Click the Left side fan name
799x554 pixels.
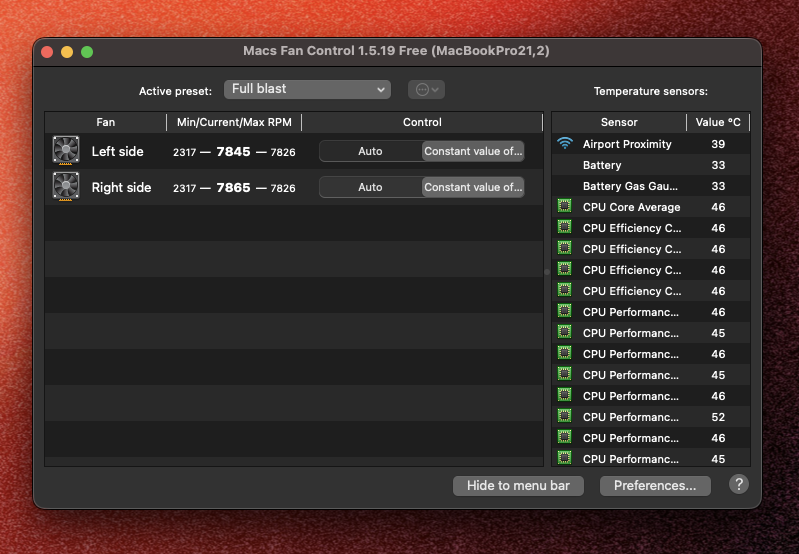coord(117,151)
